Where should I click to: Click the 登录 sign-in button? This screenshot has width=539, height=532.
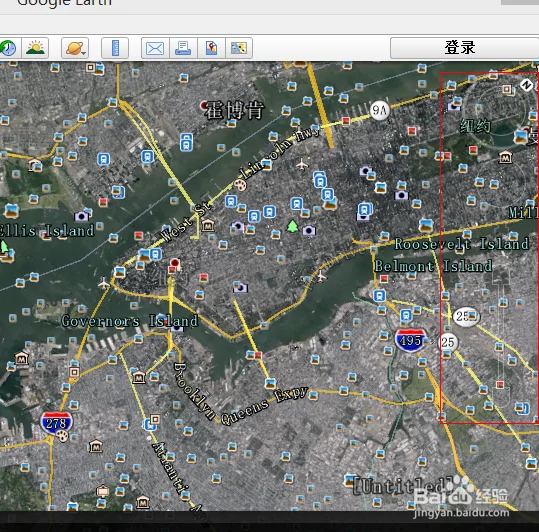[464, 48]
